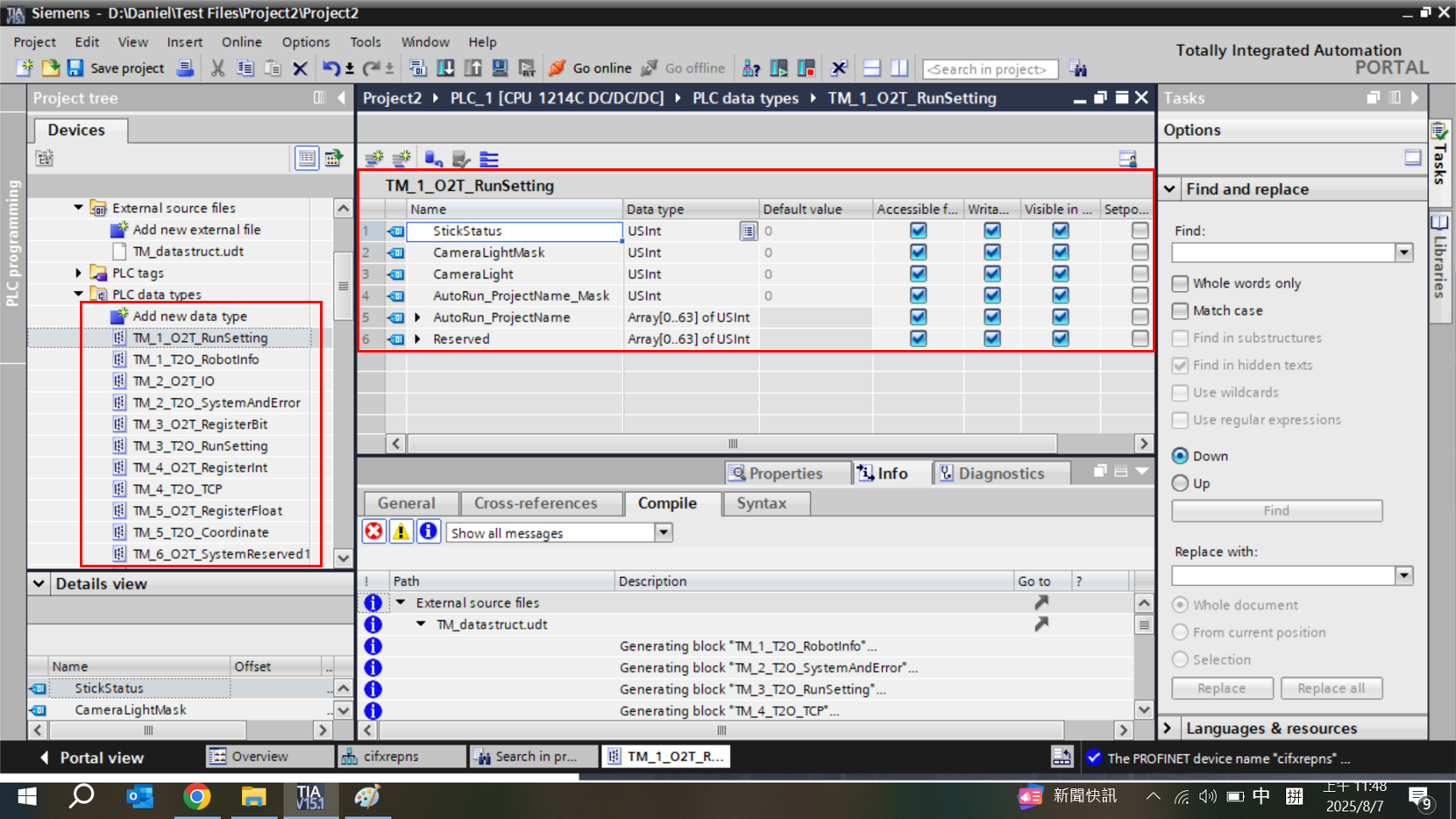The height and width of the screenshot is (819, 1456).
Task: Click the Save project icon
Action: pyautogui.click(x=75, y=68)
